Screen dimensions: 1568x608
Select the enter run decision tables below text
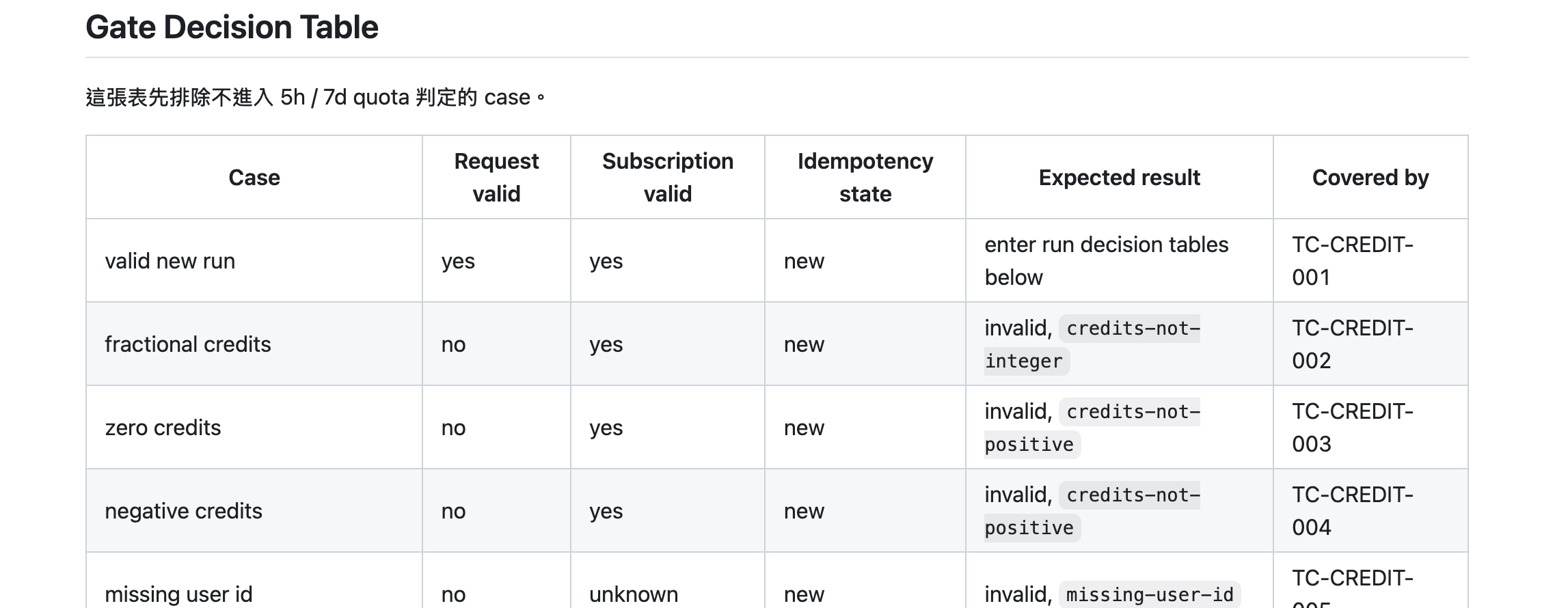pyautogui.click(x=1107, y=261)
